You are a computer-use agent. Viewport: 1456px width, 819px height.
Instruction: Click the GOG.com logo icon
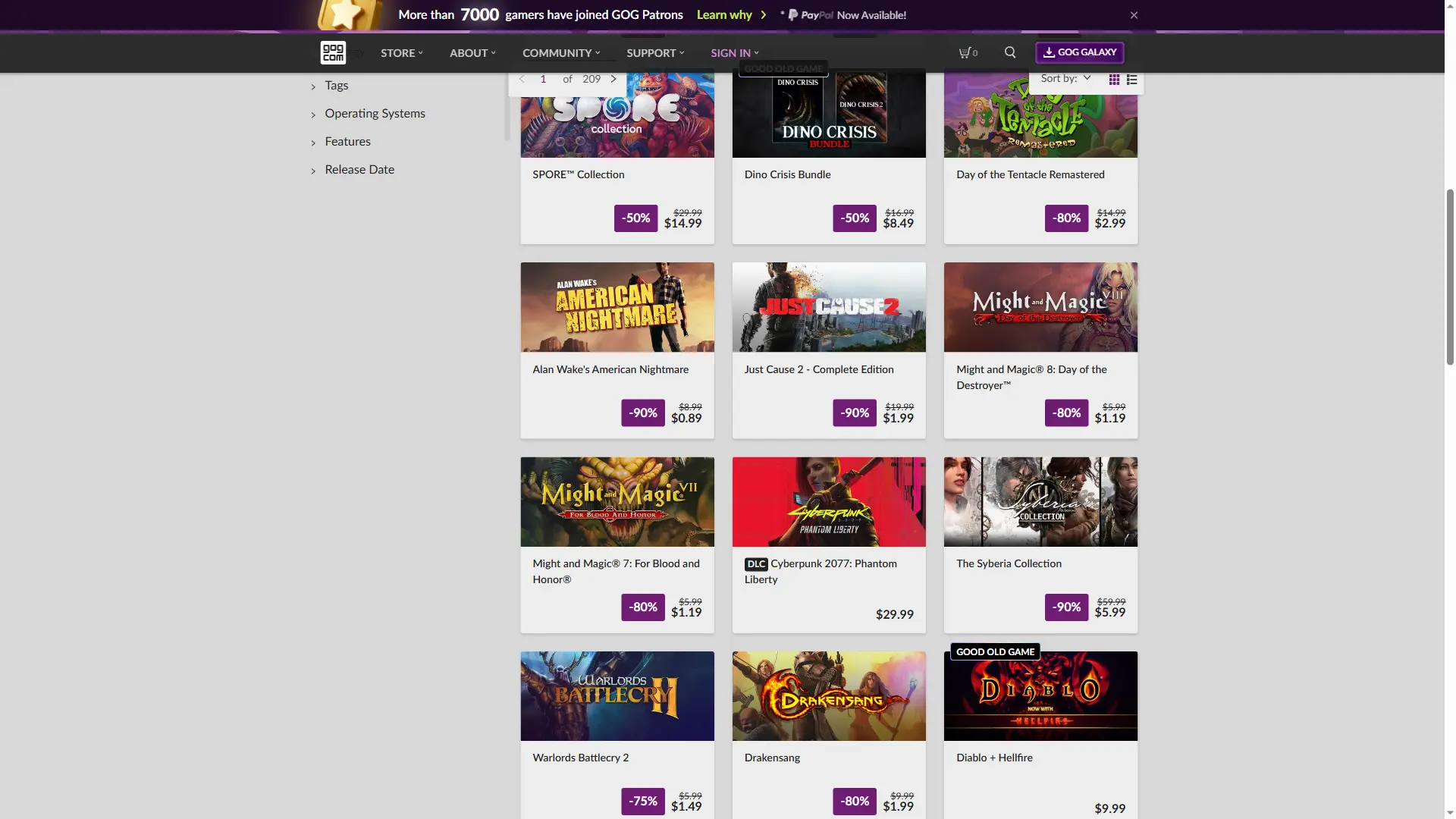pyautogui.click(x=333, y=52)
